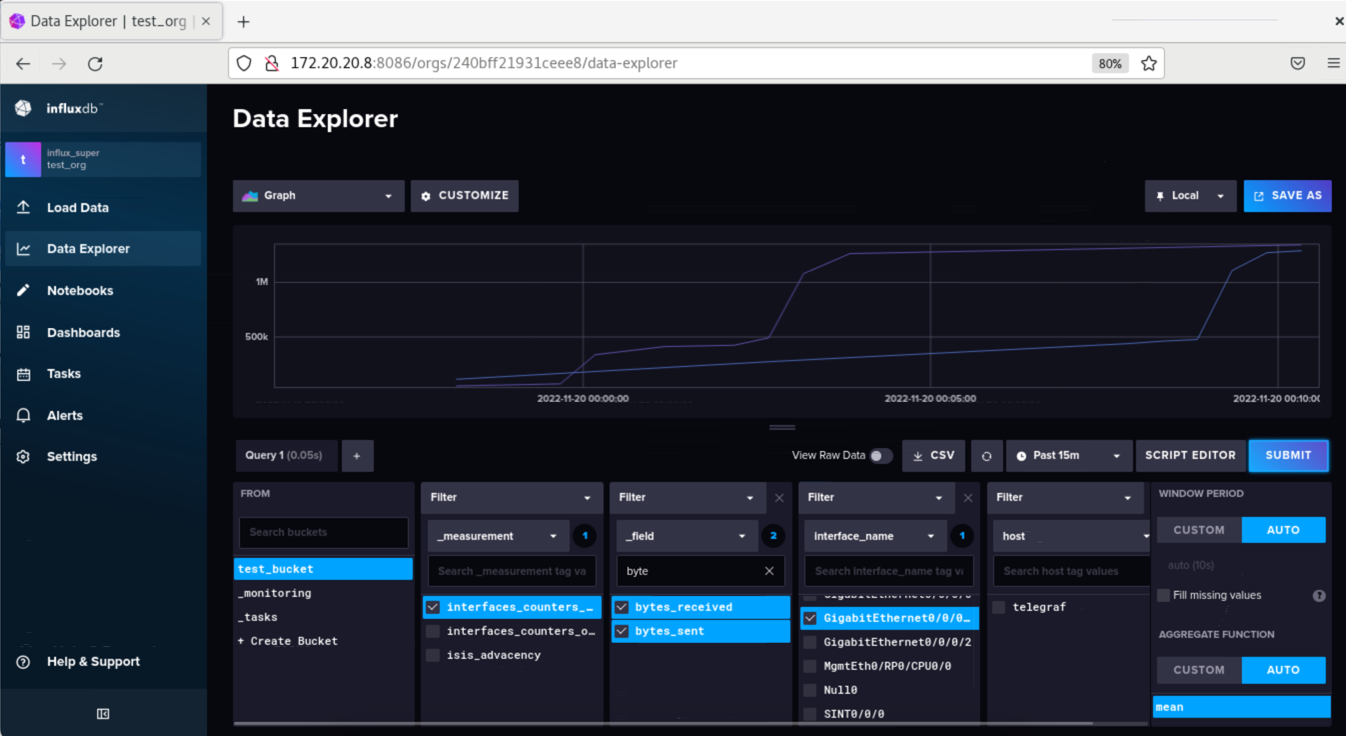Image resolution: width=1347 pixels, height=736 pixels.
Task: Click + Create Bucket
Action: 288,641
